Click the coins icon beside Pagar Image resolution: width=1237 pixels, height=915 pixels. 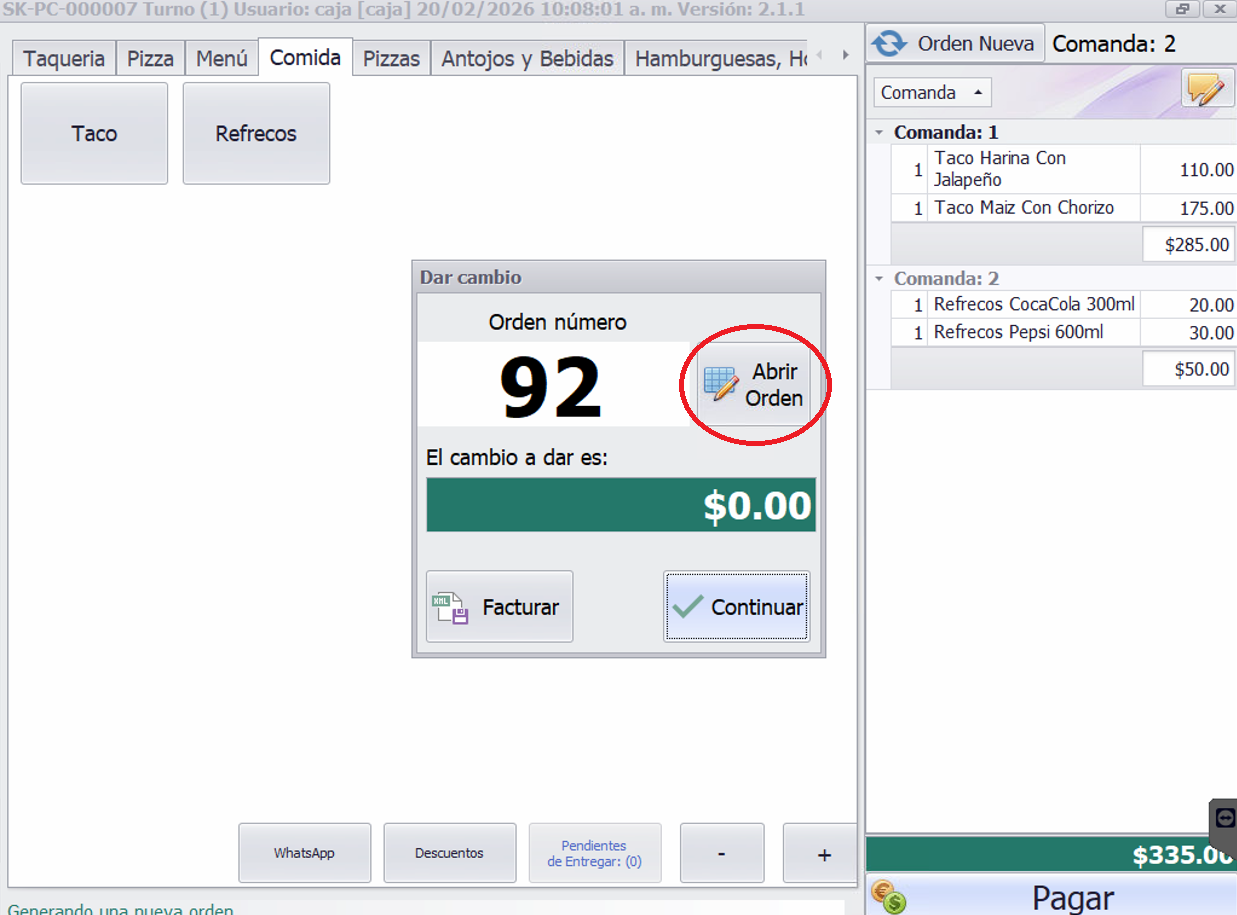[887, 896]
